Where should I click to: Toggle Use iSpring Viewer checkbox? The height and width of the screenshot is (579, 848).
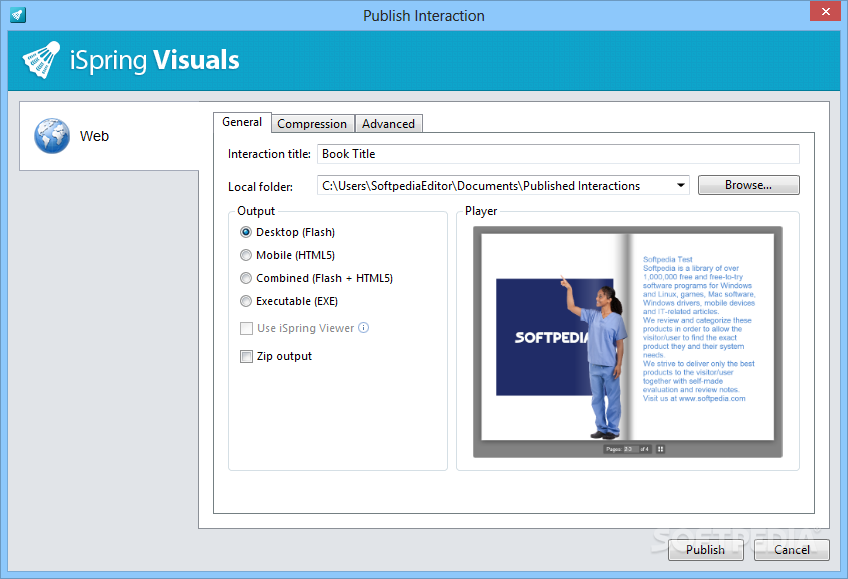tap(246, 328)
